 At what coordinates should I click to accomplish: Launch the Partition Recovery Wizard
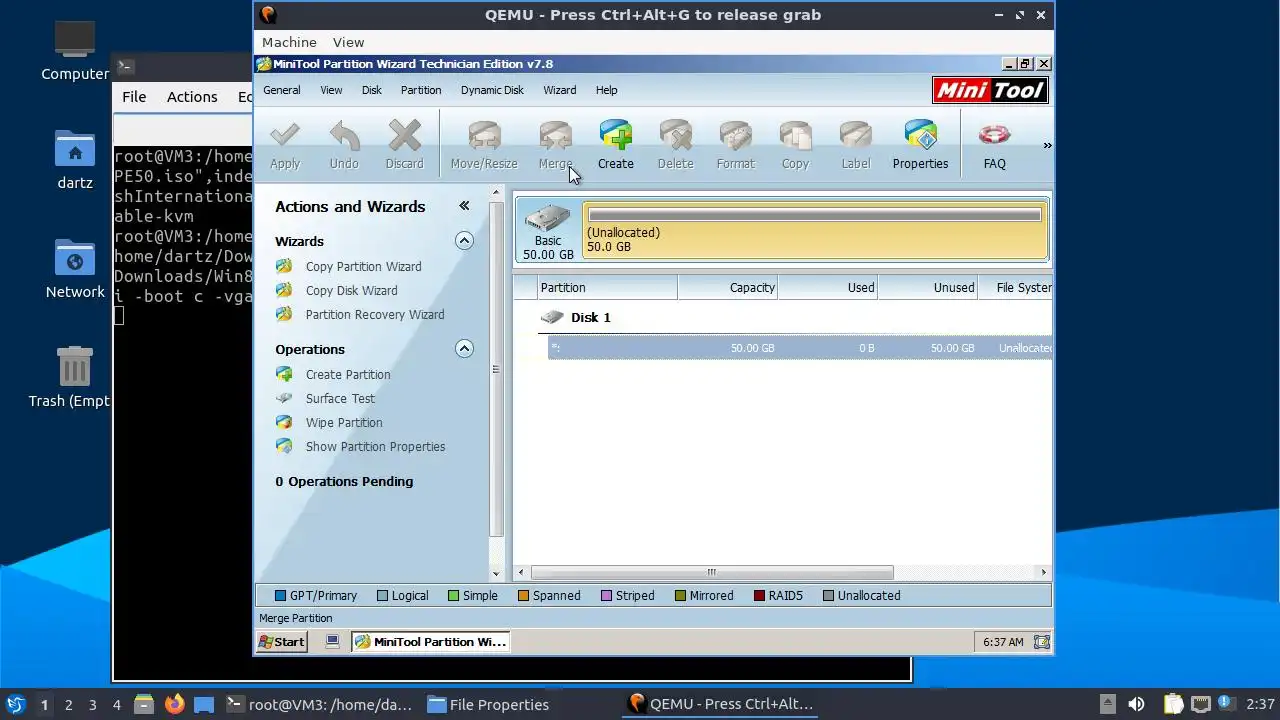click(x=375, y=315)
